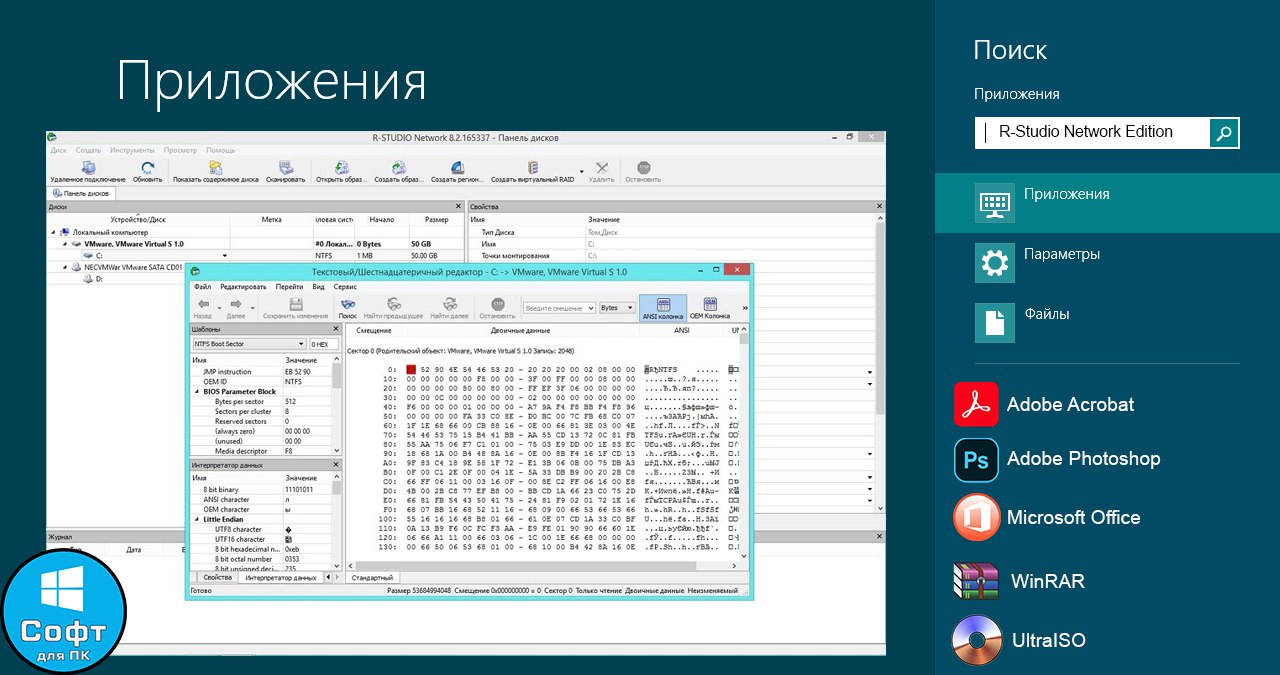Click the Найти предыдущее icon
1280x675 pixels.
tap(394, 304)
